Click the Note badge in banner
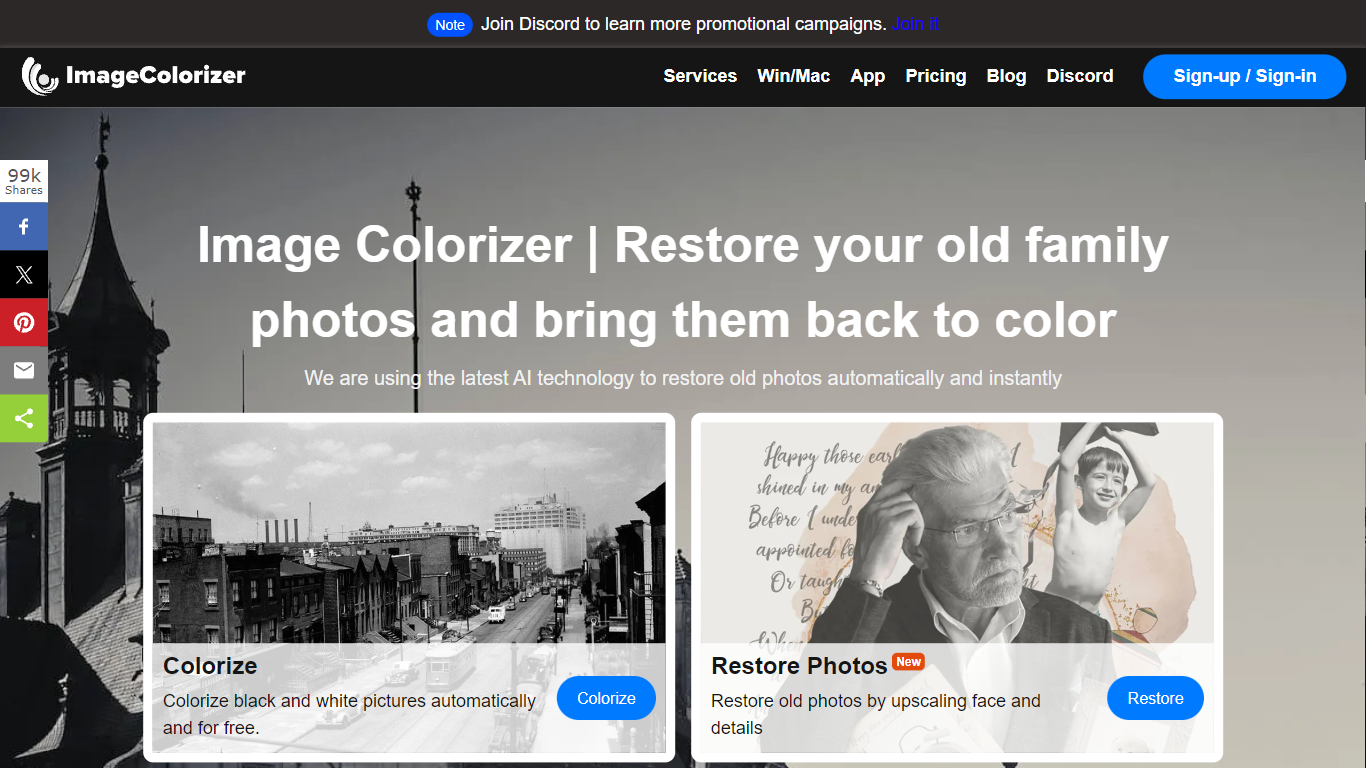This screenshot has width=1366, height=768. 450,25
